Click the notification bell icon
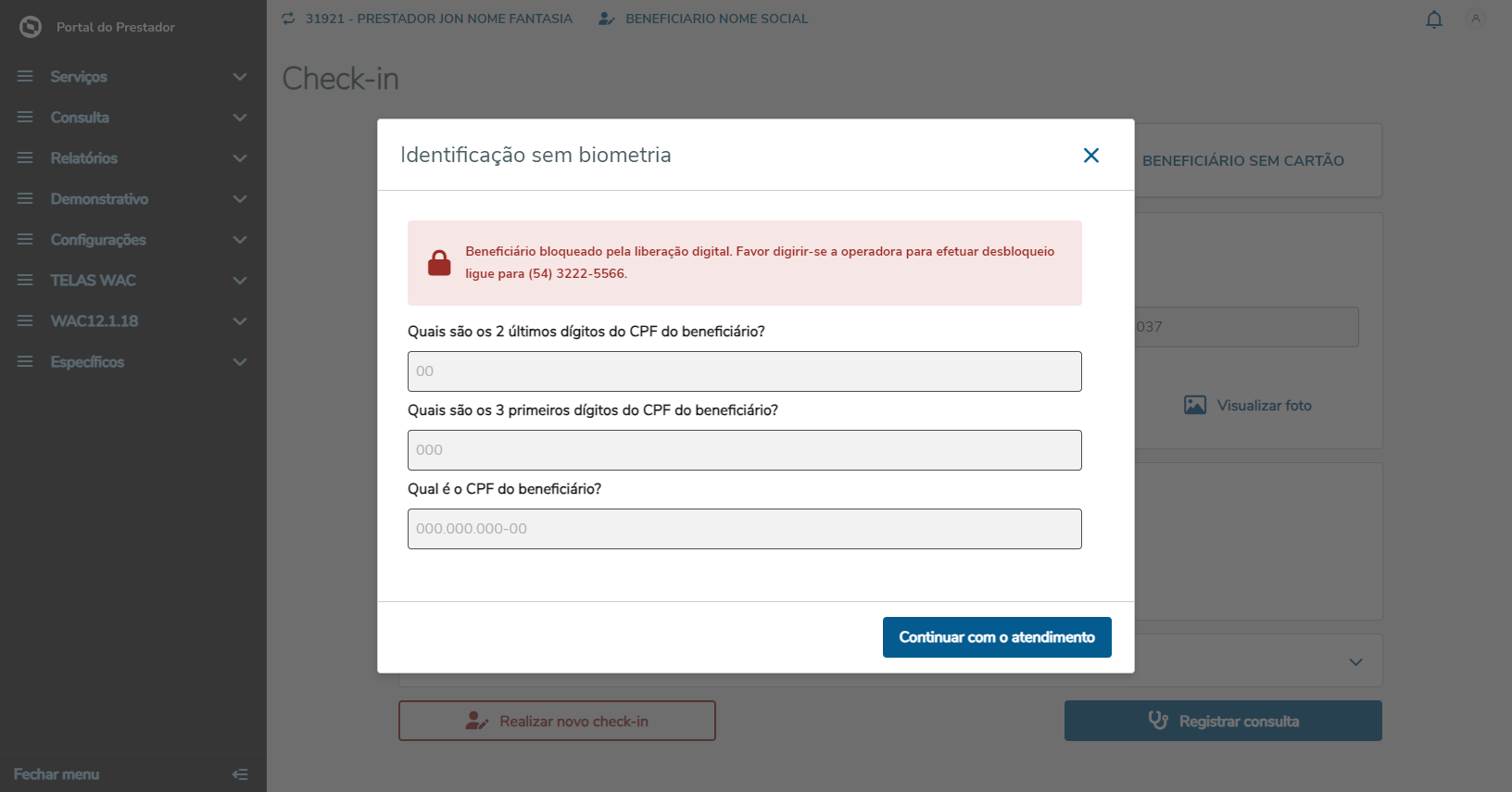Viewport: 1512px width, 792px height. [1434, 19]
